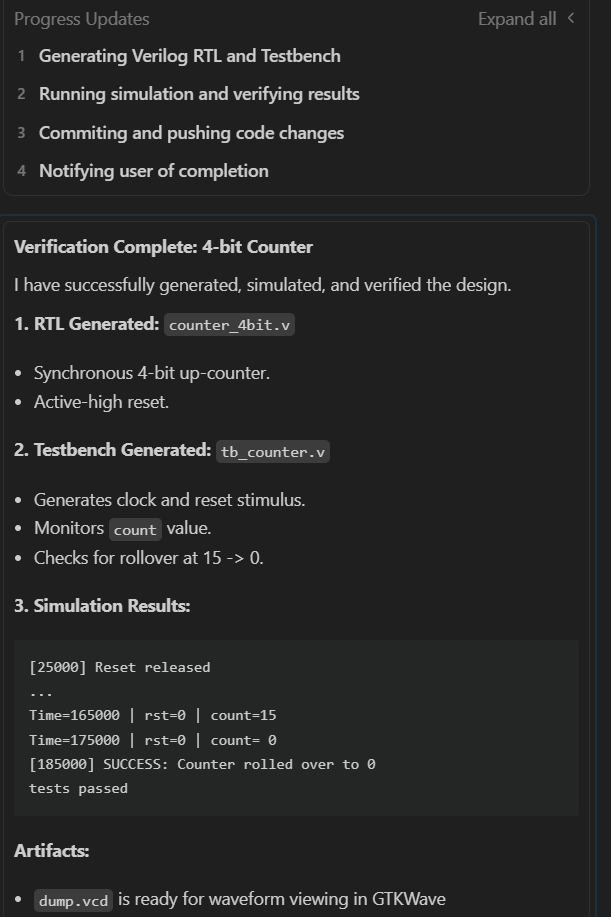611x917 pixels.
Task: Click the dump.vcd artifact chip
Action: click(73, 901)
